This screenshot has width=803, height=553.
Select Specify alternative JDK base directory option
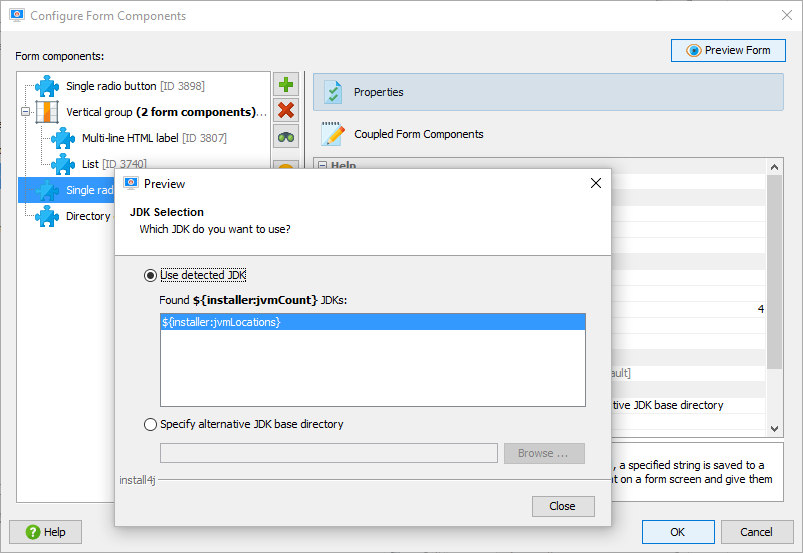tap(150, 424)
